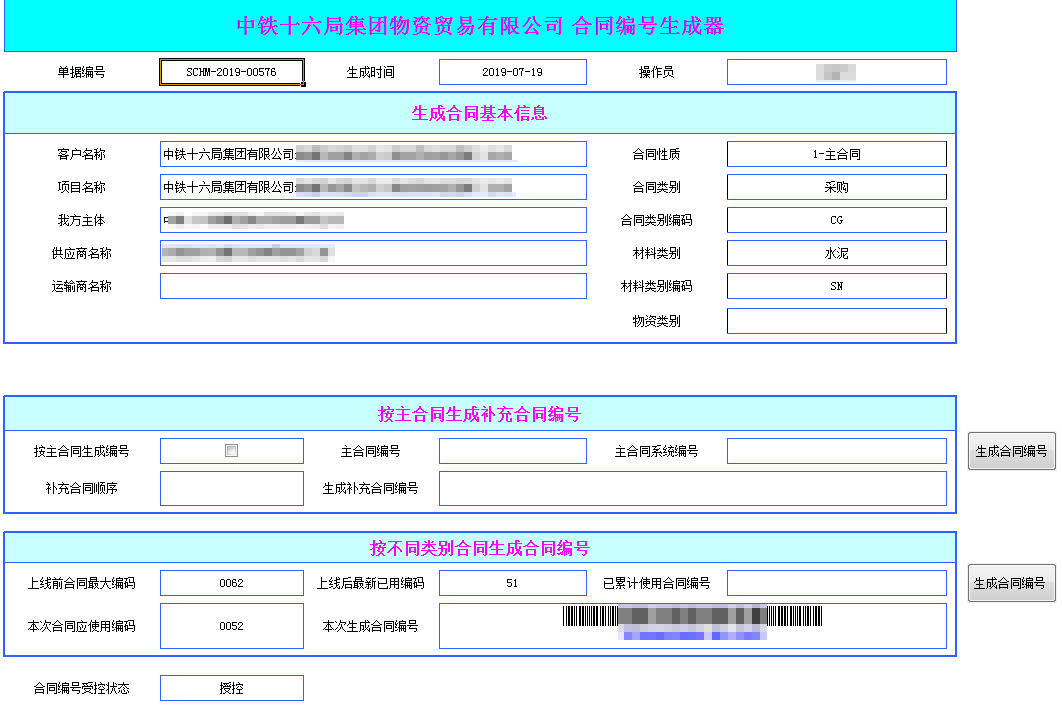Click the 项目名称 input field
The image size is (1062, 706).
[373, 187]
